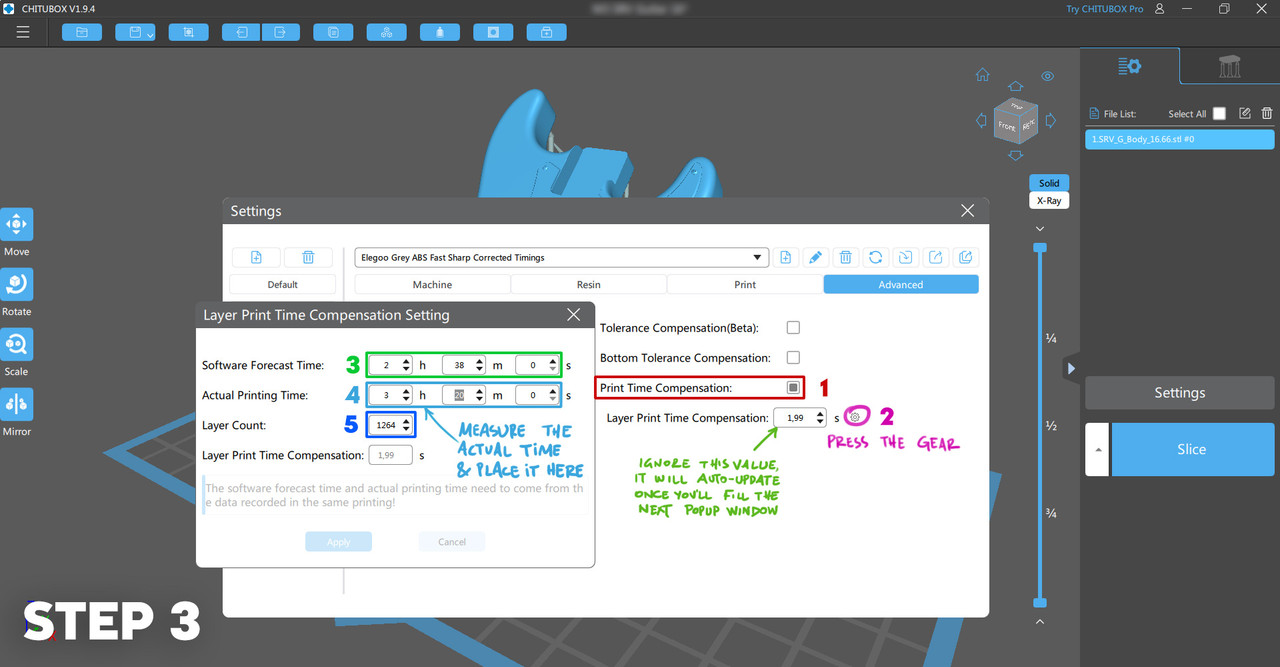Toggle the Print Time Compensation checkbox
This screenshot has height=667, width=1280.
pos(793,388)
